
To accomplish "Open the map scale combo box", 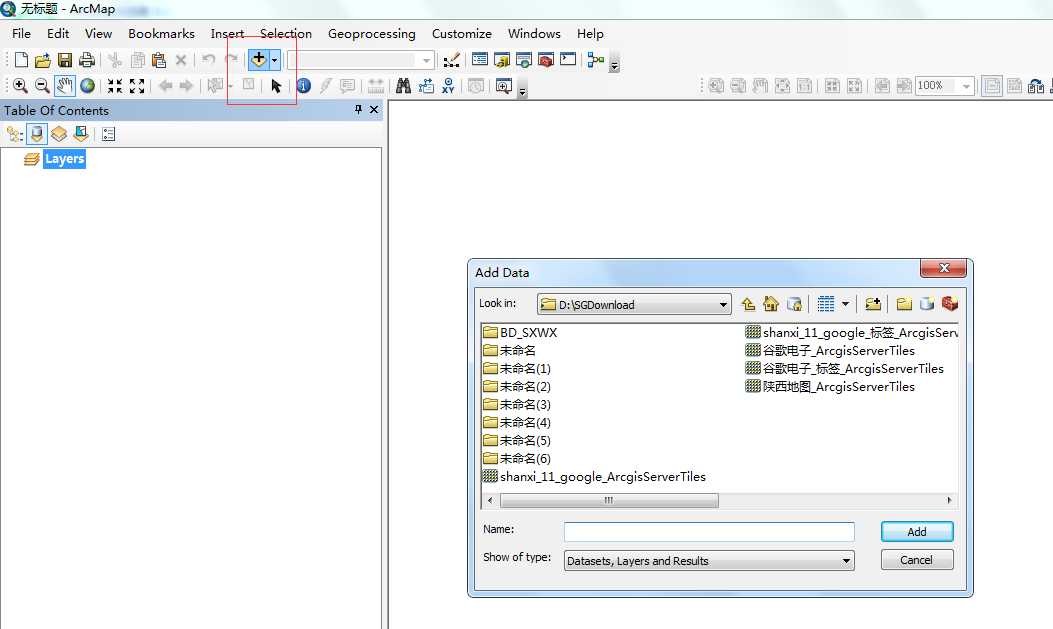I will pyautogui.click(x=360, y=60).
